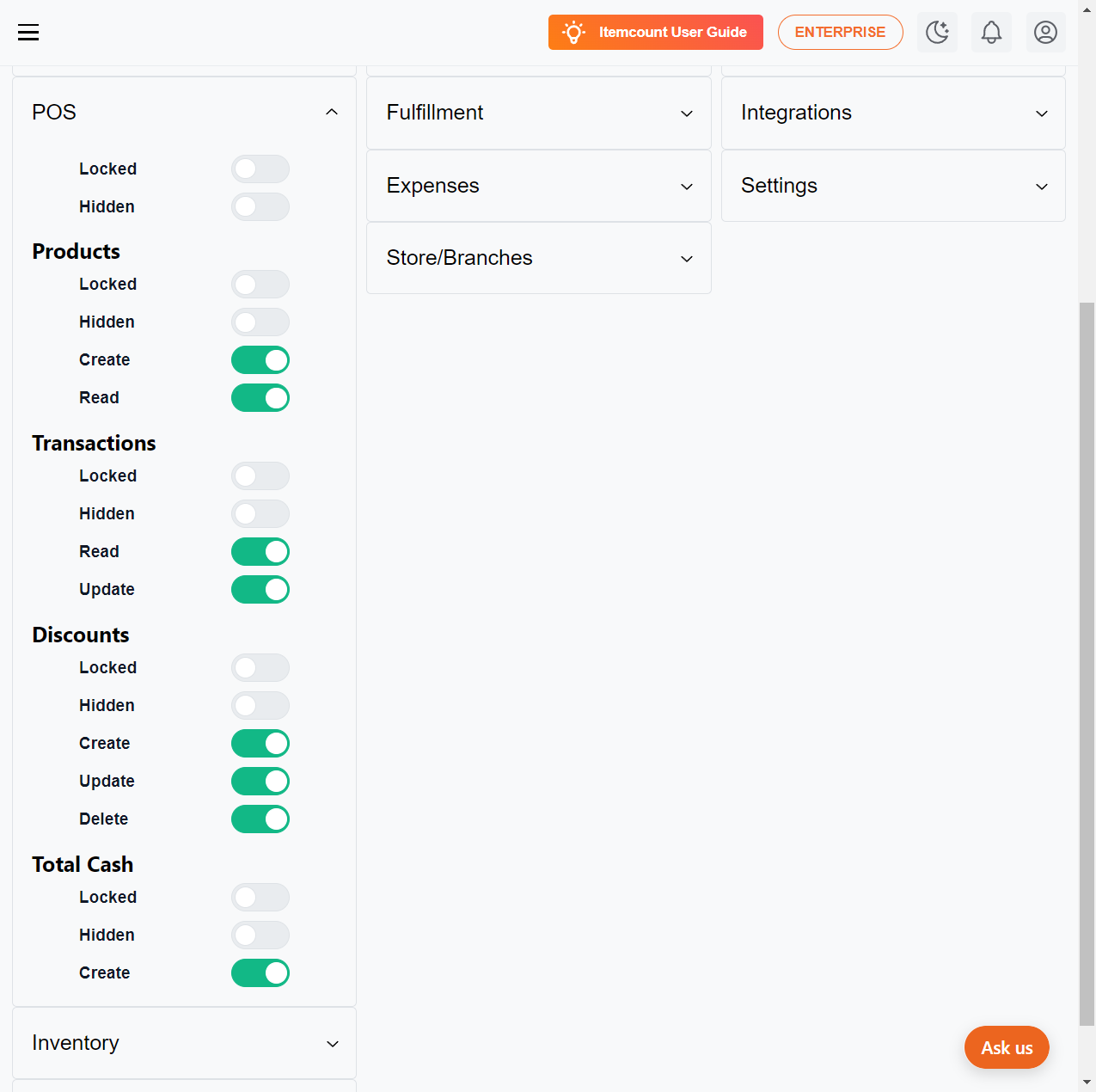Disable Discounts Delete permission

pyautogui.click(x=260, y=819)
